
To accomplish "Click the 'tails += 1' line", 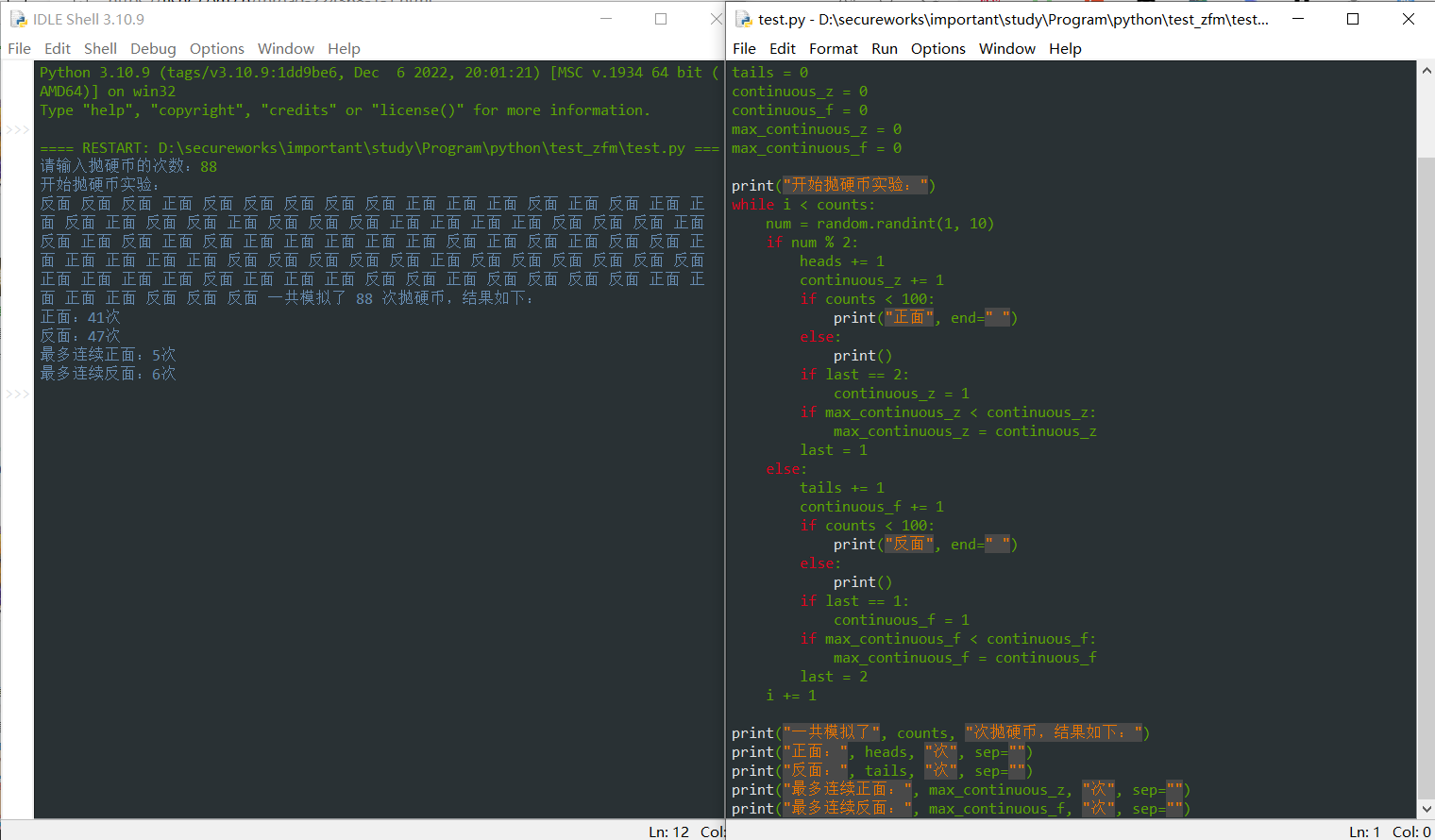I will coord(842,488).
